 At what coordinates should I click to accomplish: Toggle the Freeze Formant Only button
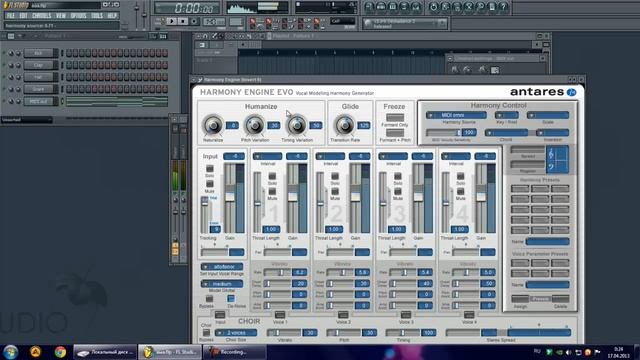tap(395, 118)
